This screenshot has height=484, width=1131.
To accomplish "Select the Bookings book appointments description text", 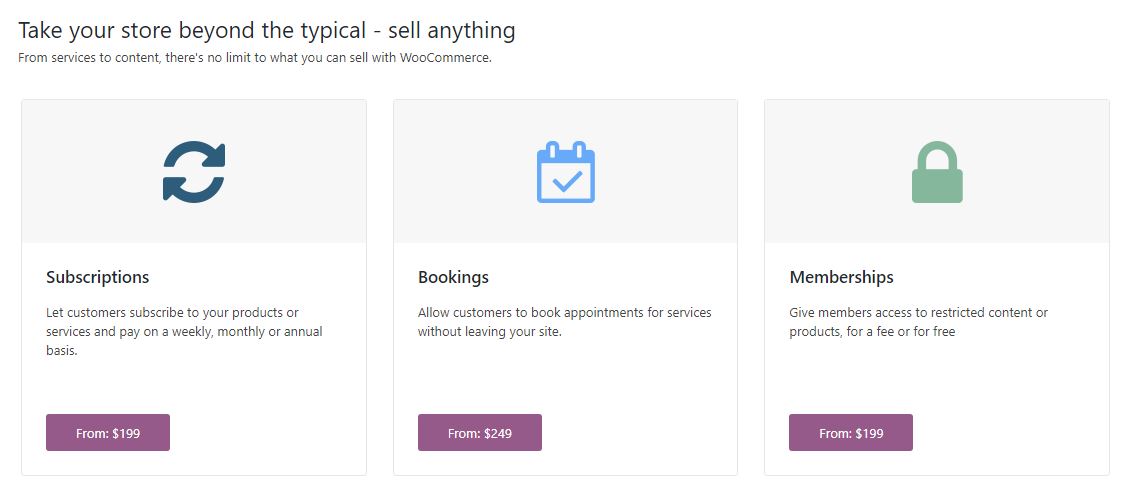I will (565, 322).
